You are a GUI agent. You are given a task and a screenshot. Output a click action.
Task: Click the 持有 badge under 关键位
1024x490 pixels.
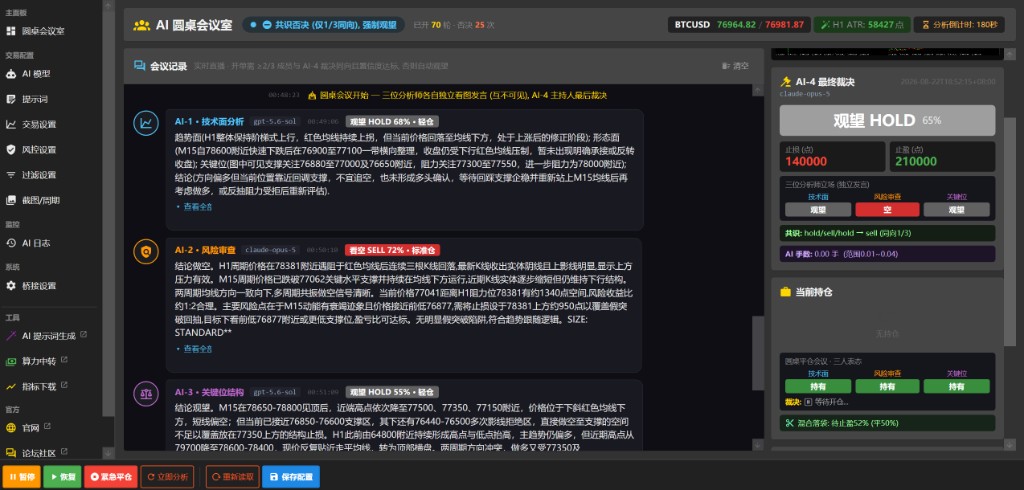[955, 387]
